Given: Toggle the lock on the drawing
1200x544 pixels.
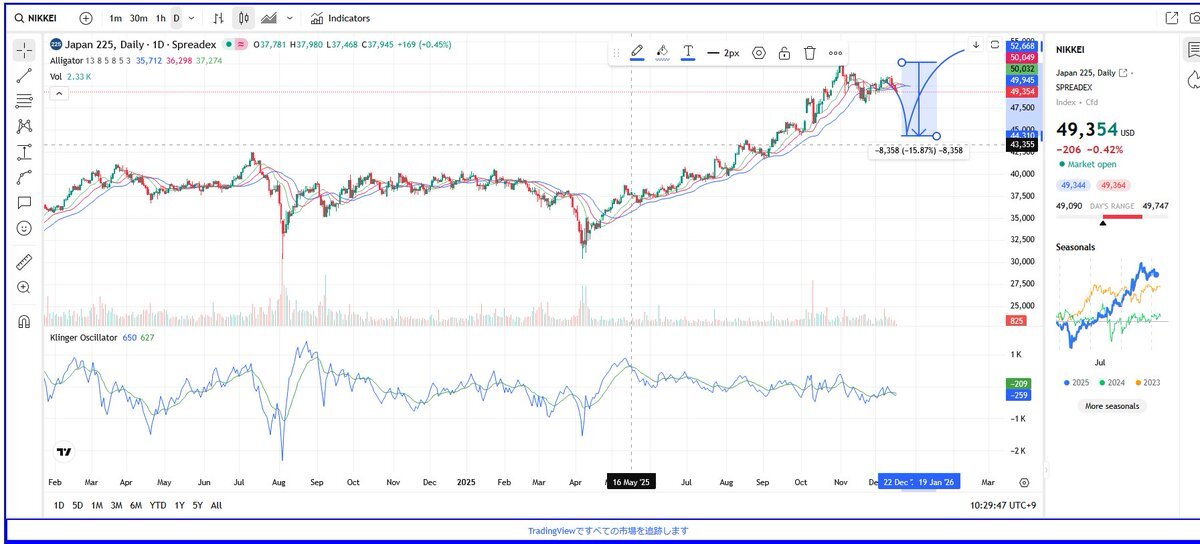Looking at the screenshot, I should coord(784,53).
